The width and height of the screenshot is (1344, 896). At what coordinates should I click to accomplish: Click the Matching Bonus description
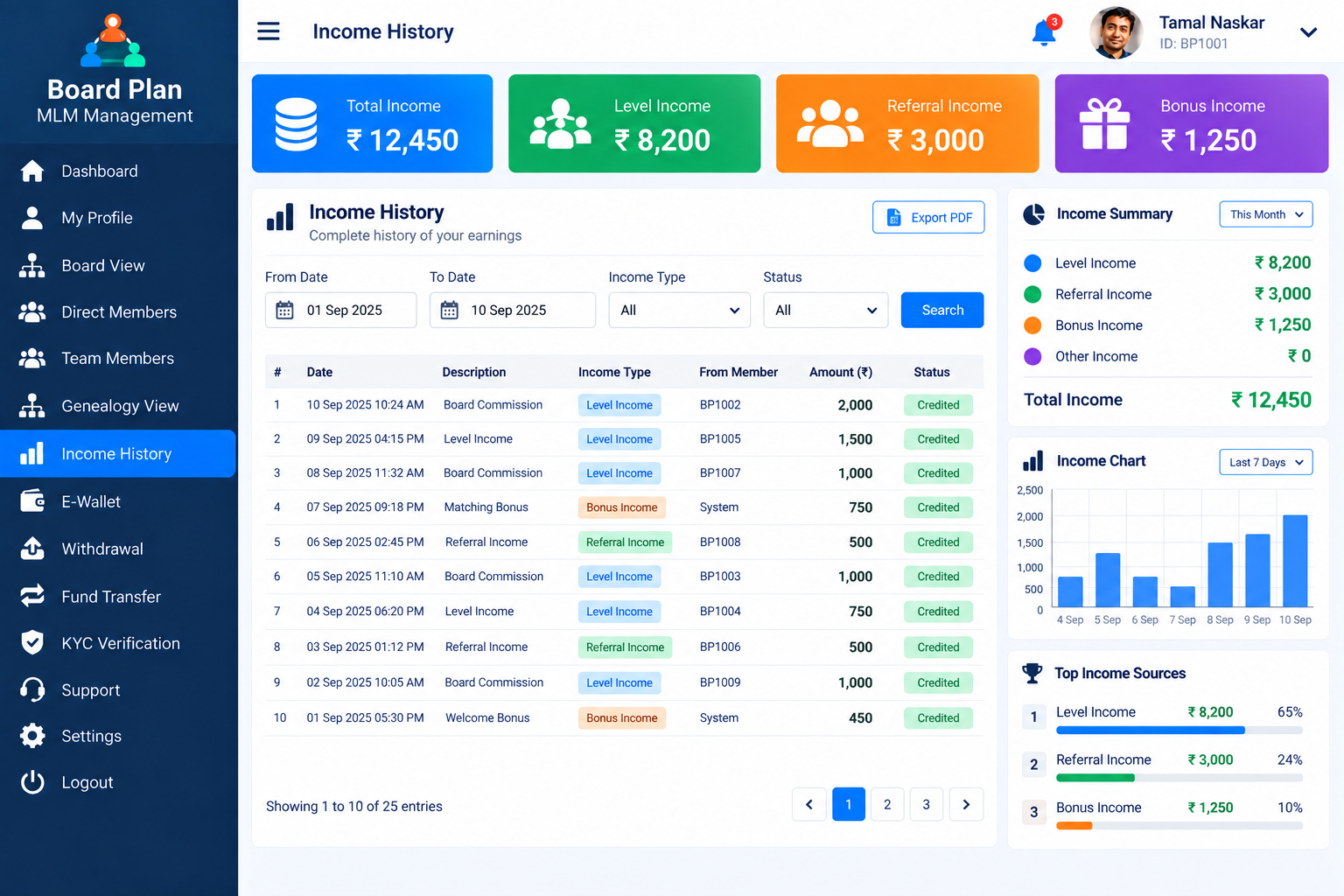[x=486, y=507]
